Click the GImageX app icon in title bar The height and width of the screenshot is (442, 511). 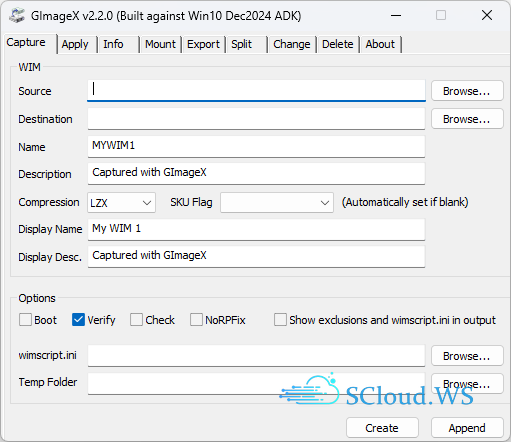(17, 16)
